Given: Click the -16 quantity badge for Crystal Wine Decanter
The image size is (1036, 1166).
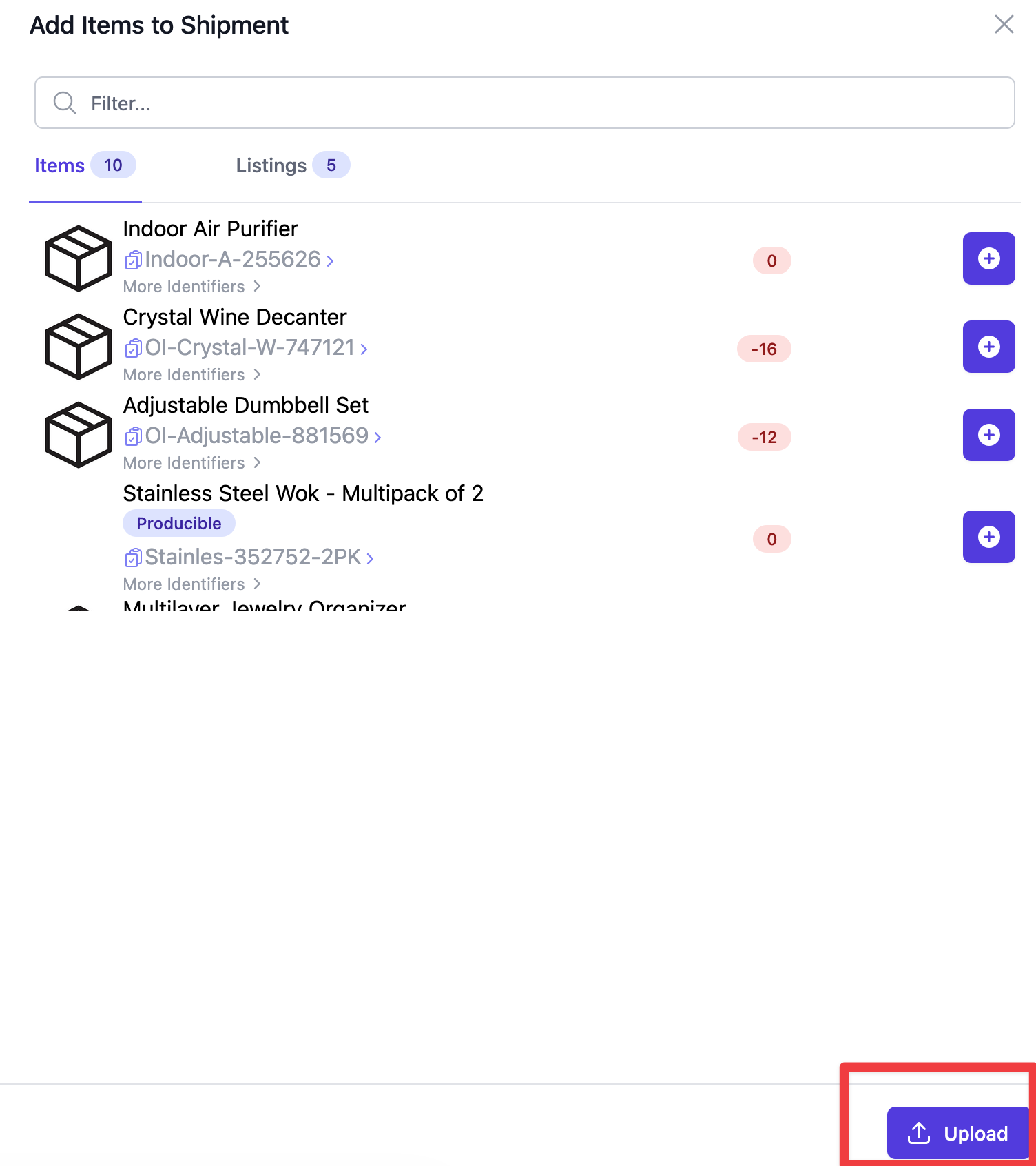Looking at the screenshot, I should point(764,349).
